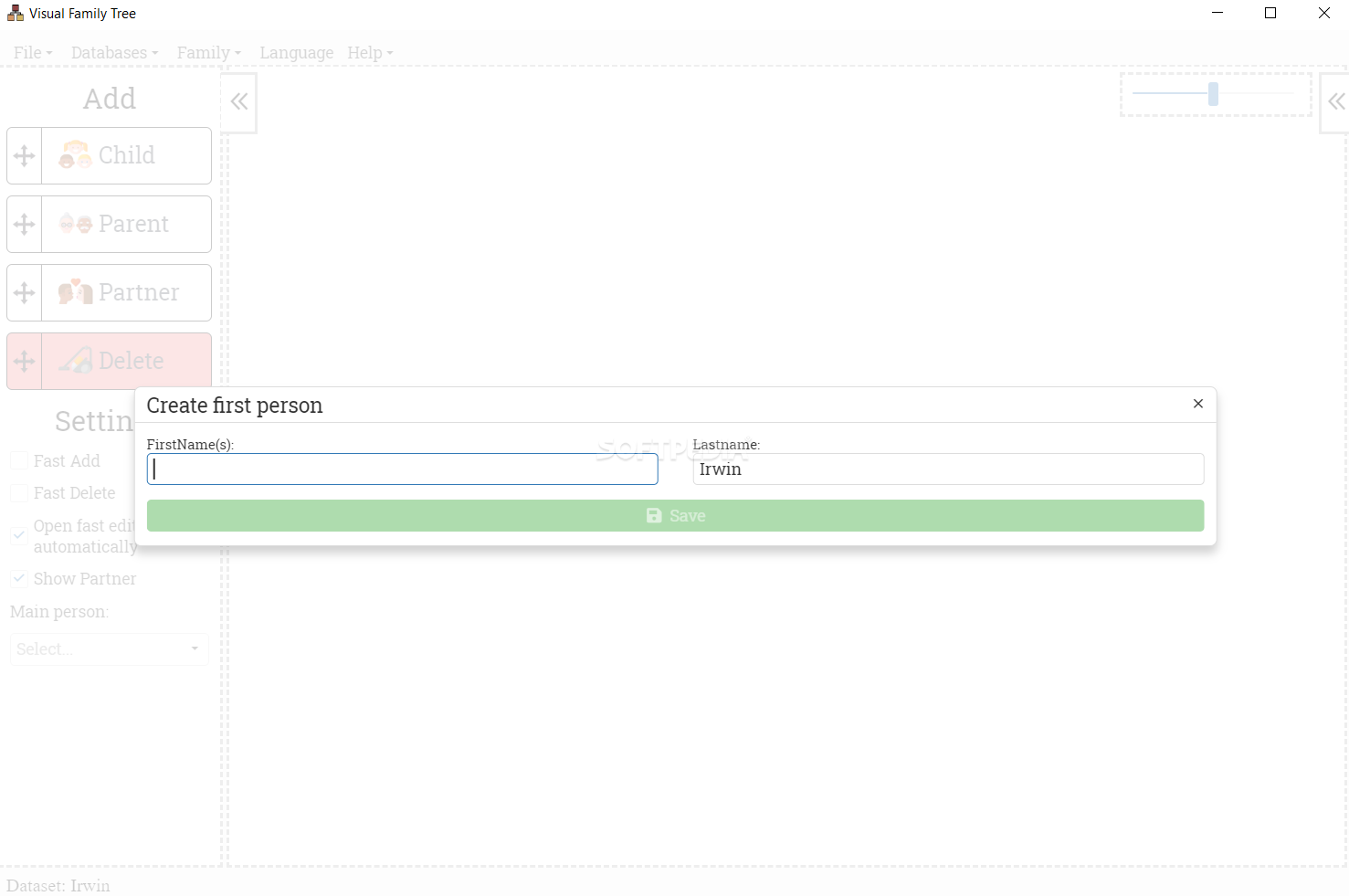Click the move handle beside Delete
The height and width of the screenshot is (896, 1349).
[x=25, y=362]
